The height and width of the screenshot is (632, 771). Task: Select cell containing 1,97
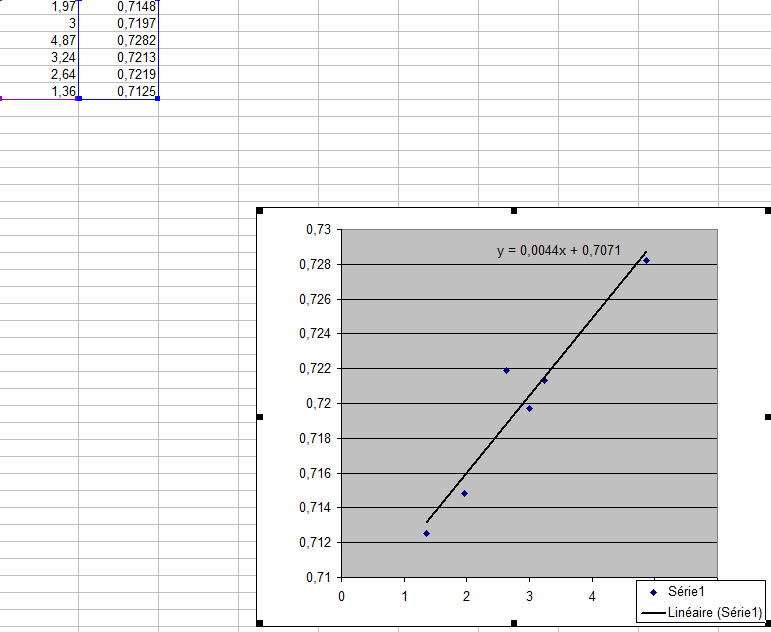click(x=39, y=6)
